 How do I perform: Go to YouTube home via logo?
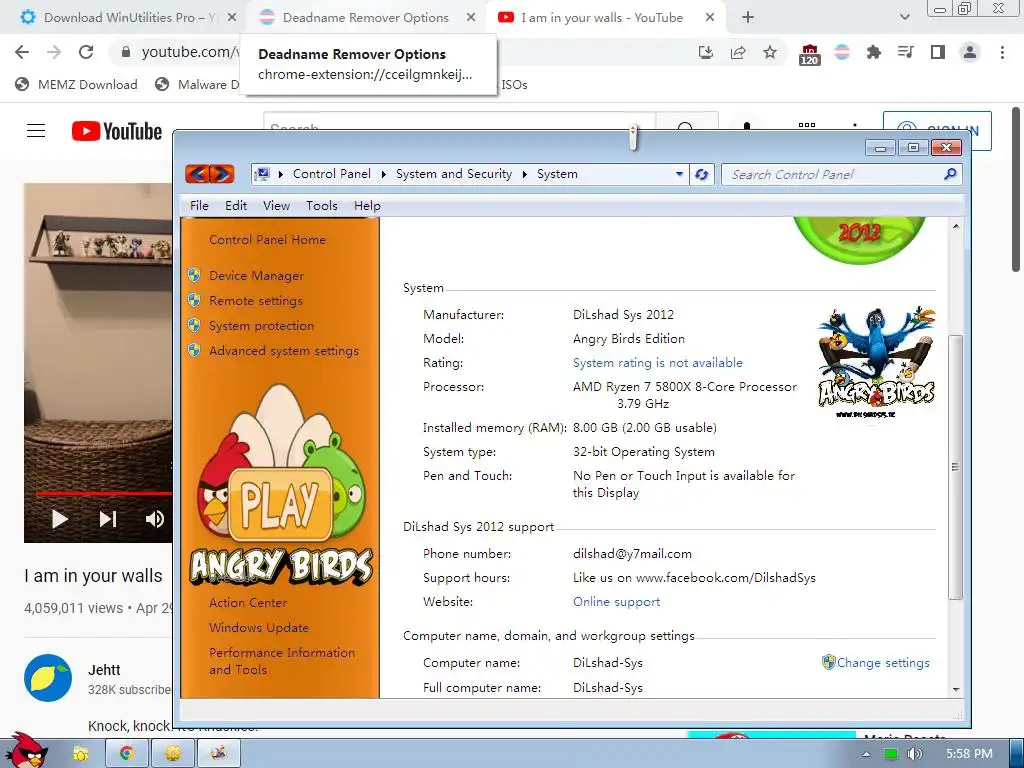coord(117,131)
